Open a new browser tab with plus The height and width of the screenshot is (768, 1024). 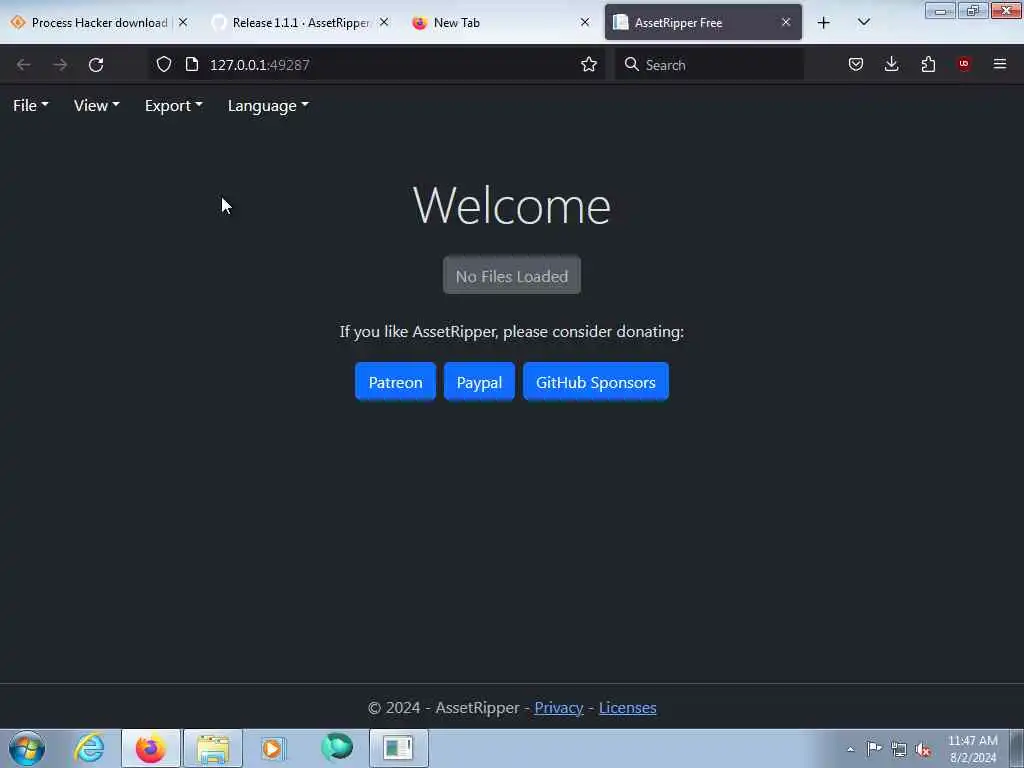point(824,23)
